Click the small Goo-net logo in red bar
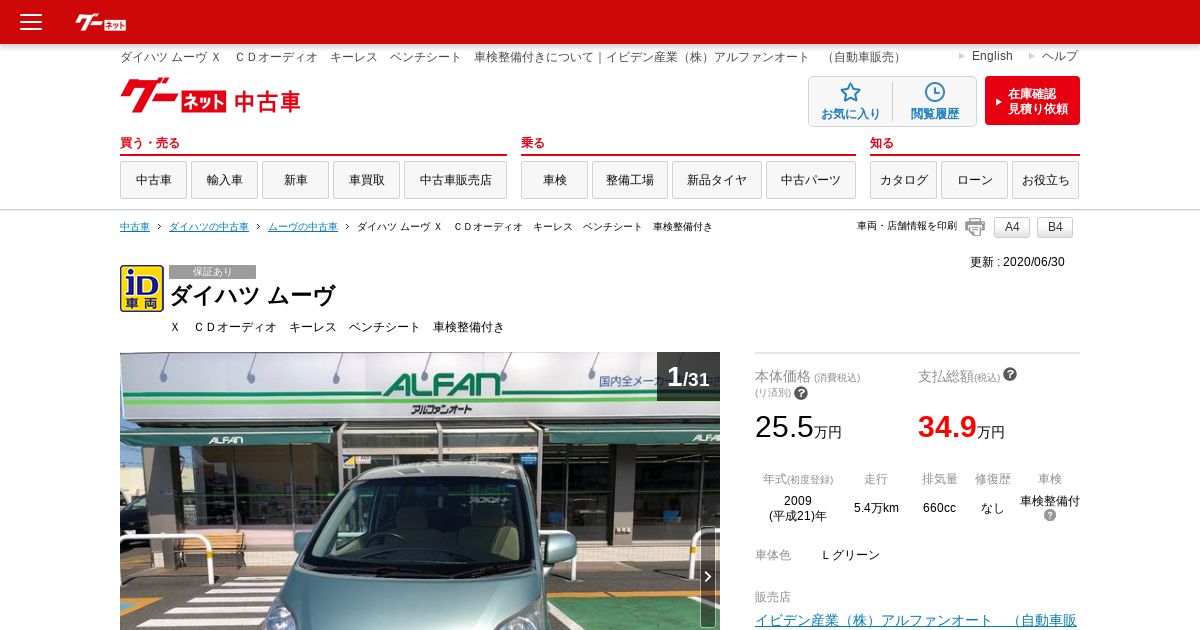This screenshot has width=1200, height=630. (101, 22)
